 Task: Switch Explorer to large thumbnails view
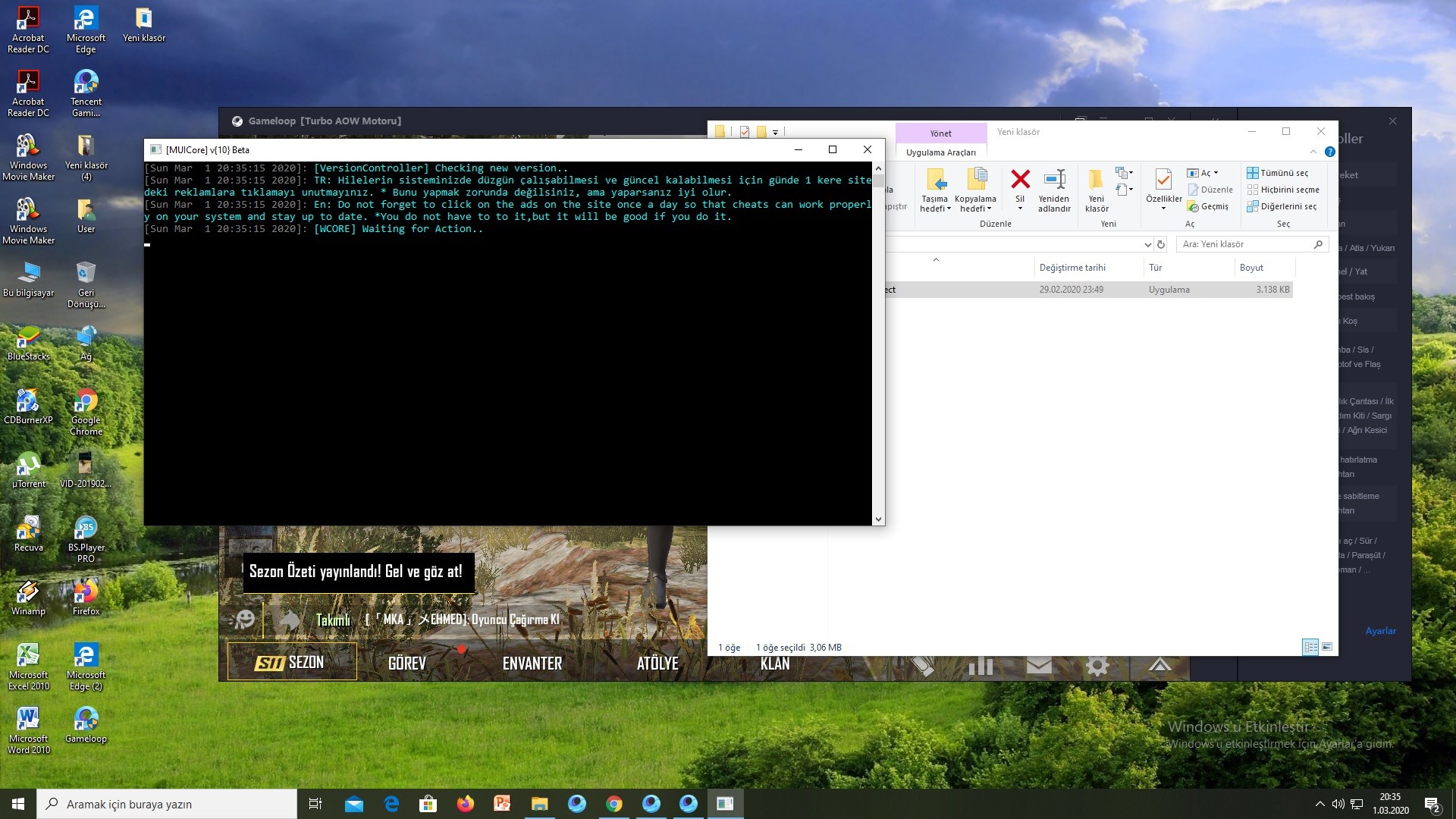coord(1327,647)
